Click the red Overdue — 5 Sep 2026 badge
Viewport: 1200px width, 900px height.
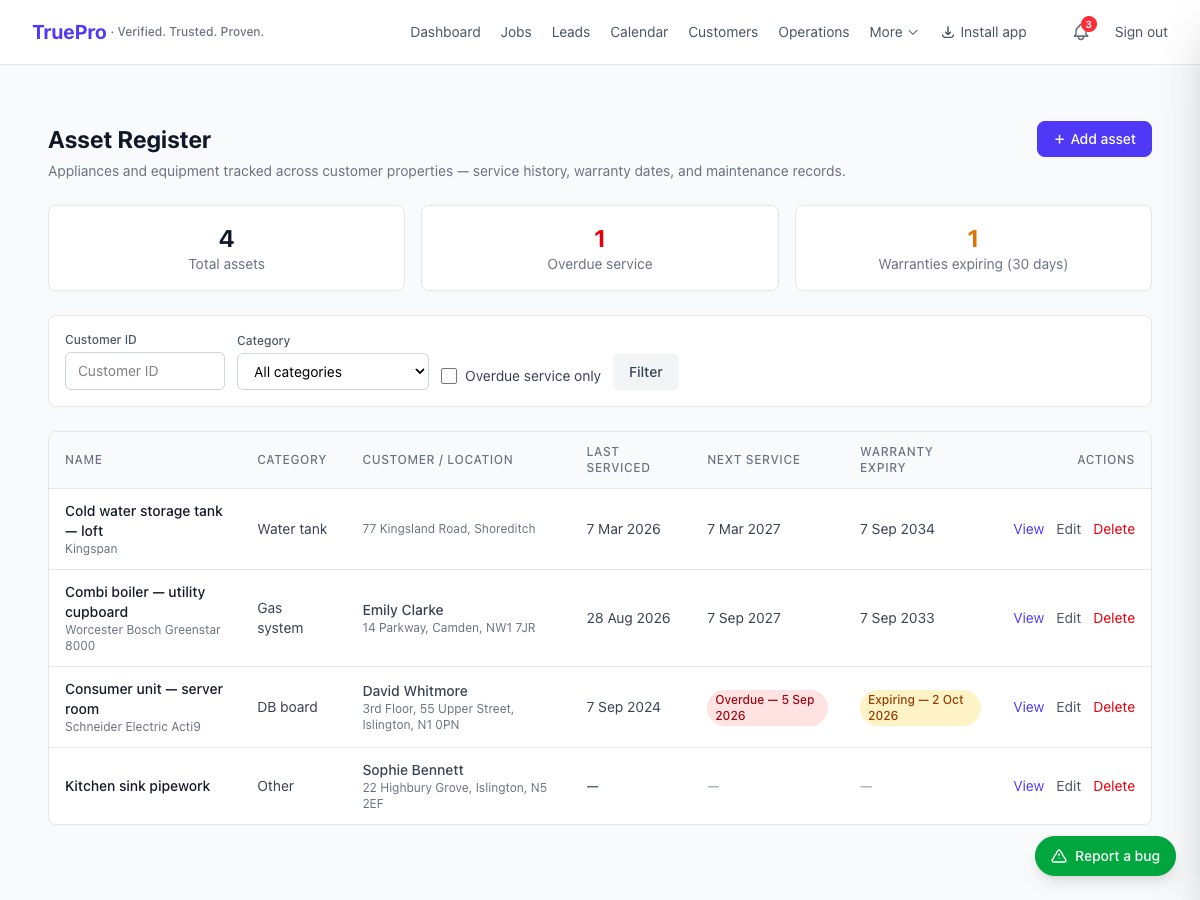767,707
